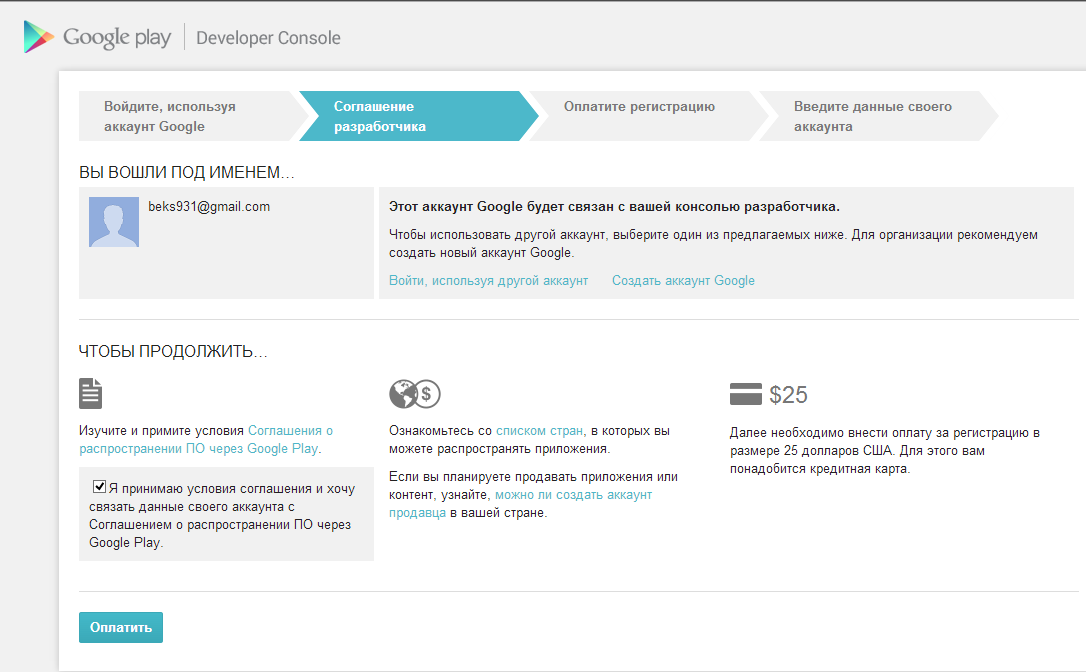Select the "Оплатите регистрацию" step
This screenshot has height=672, width=1086.
click(648, 116)
